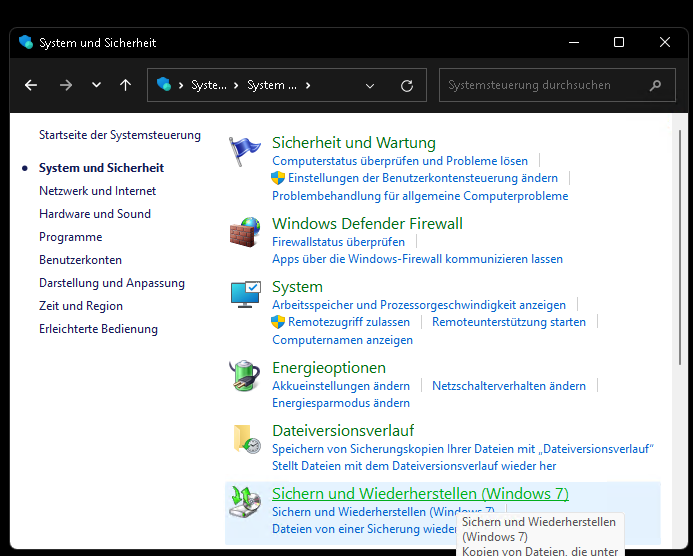The width and height of the screenshot is (693, 556).
Task: Open Sicherheit und Wartung heading
Action: click(x=354, y=143)
